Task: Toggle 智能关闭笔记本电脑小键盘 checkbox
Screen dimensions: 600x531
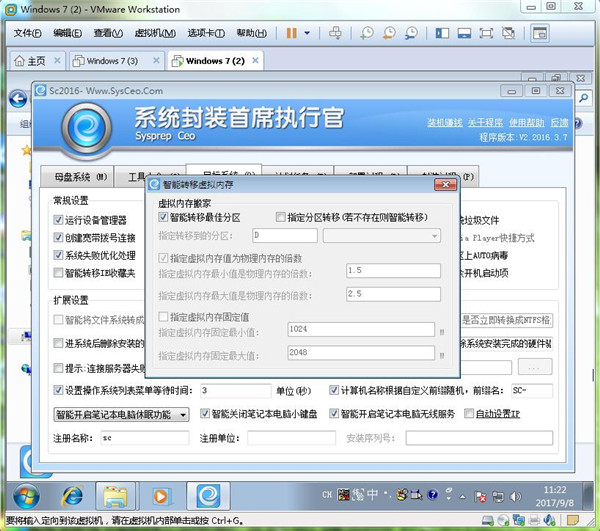Action: (205, 413)
